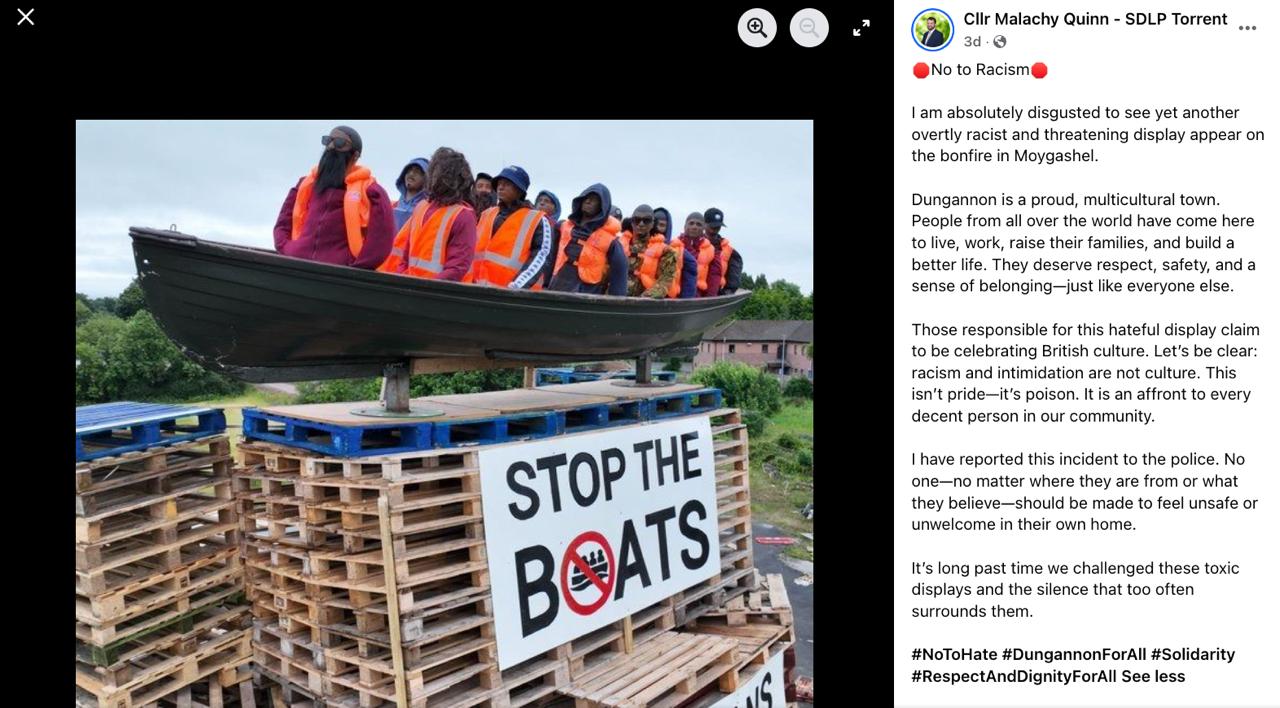Click the paragraph about Dungannon multicultural town
The height and width of the screenshot is (708, 1280).
(1085, 243)
